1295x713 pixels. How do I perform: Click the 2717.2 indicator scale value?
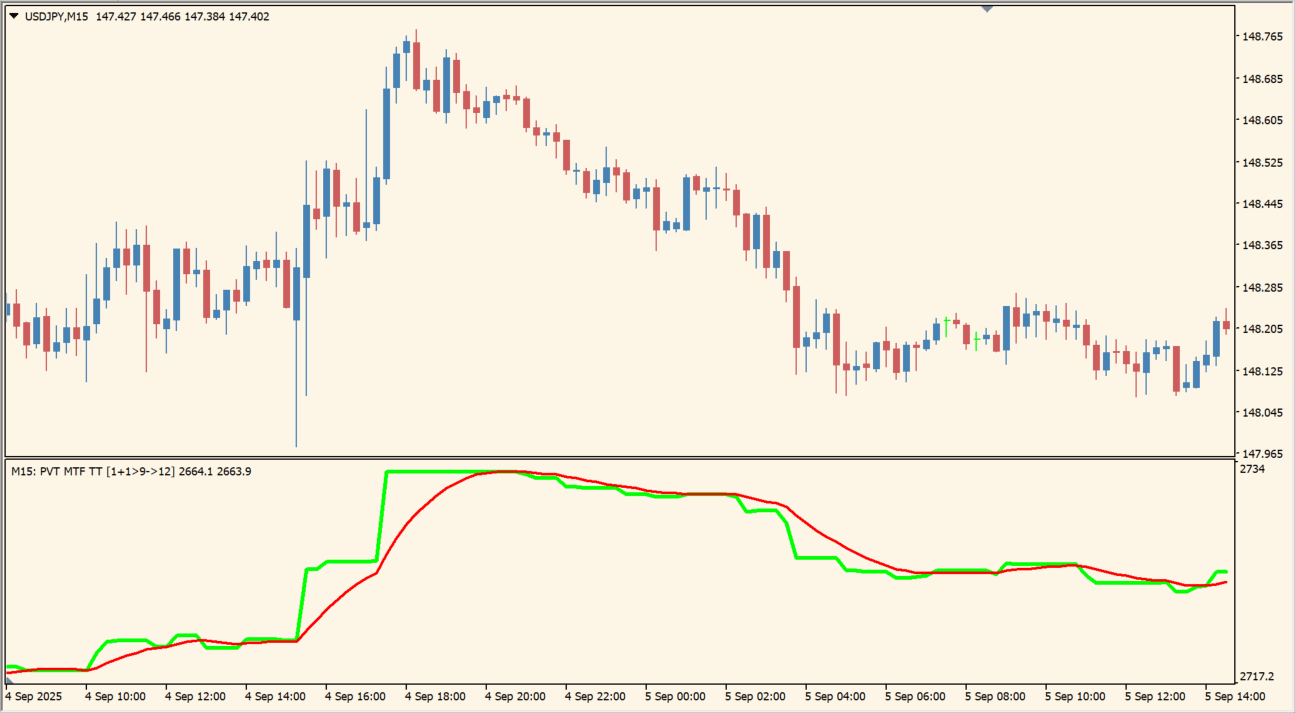[1257, 677]
